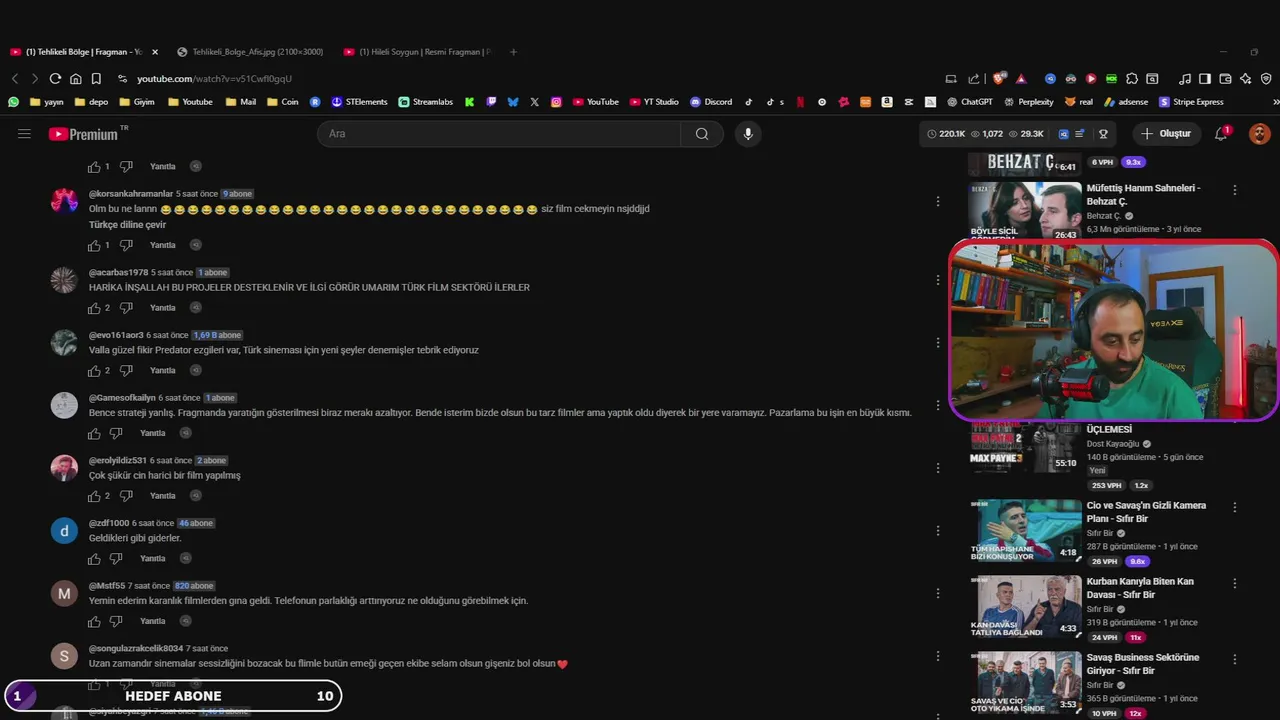Open the Kurban Kanıyla Biten Kan Davası thumbnail
Image resolution: width=1280 pixels, height=720 pixels.
(1025, 607)
